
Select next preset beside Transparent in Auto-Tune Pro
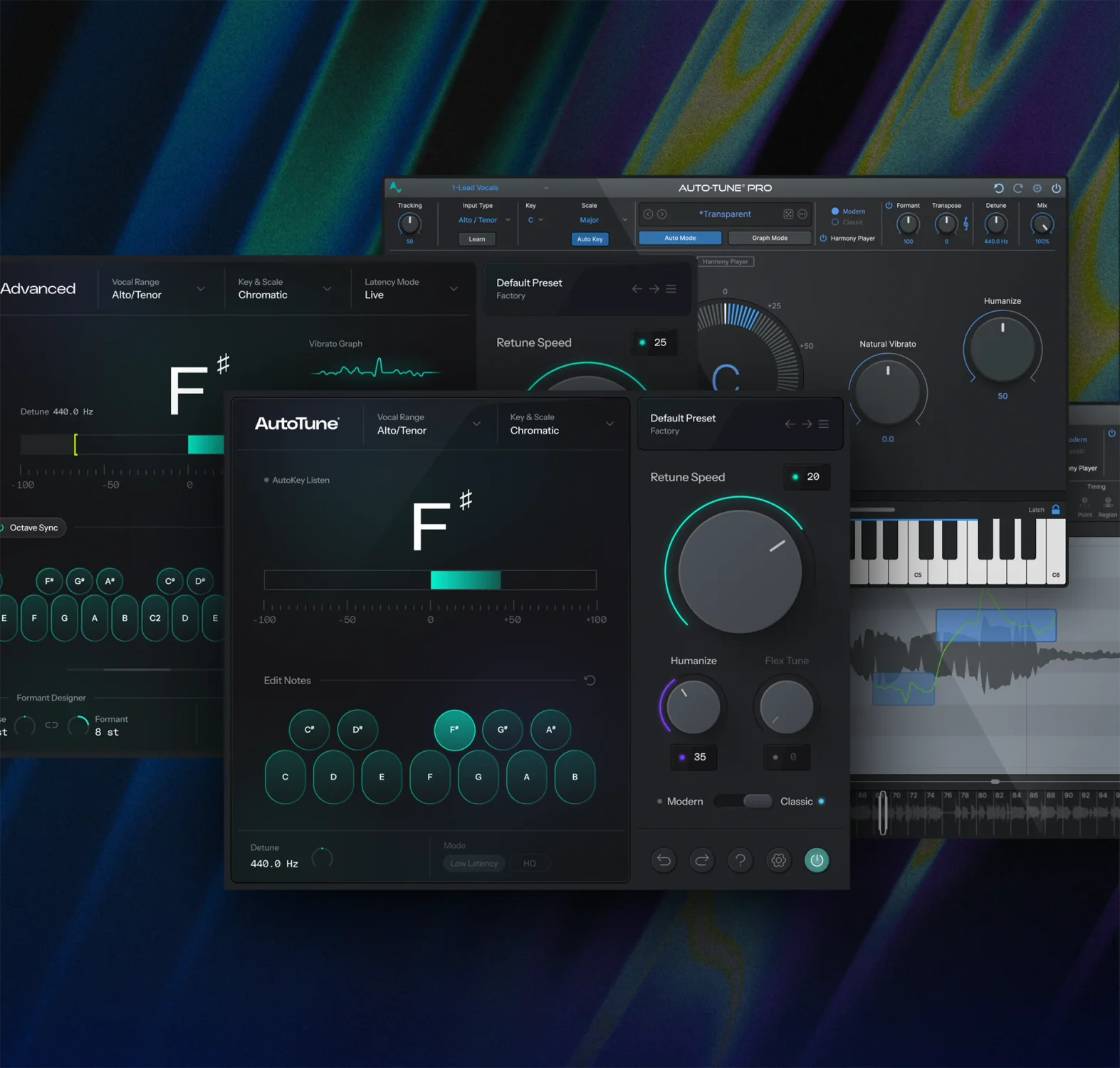[x=661, y=214]
